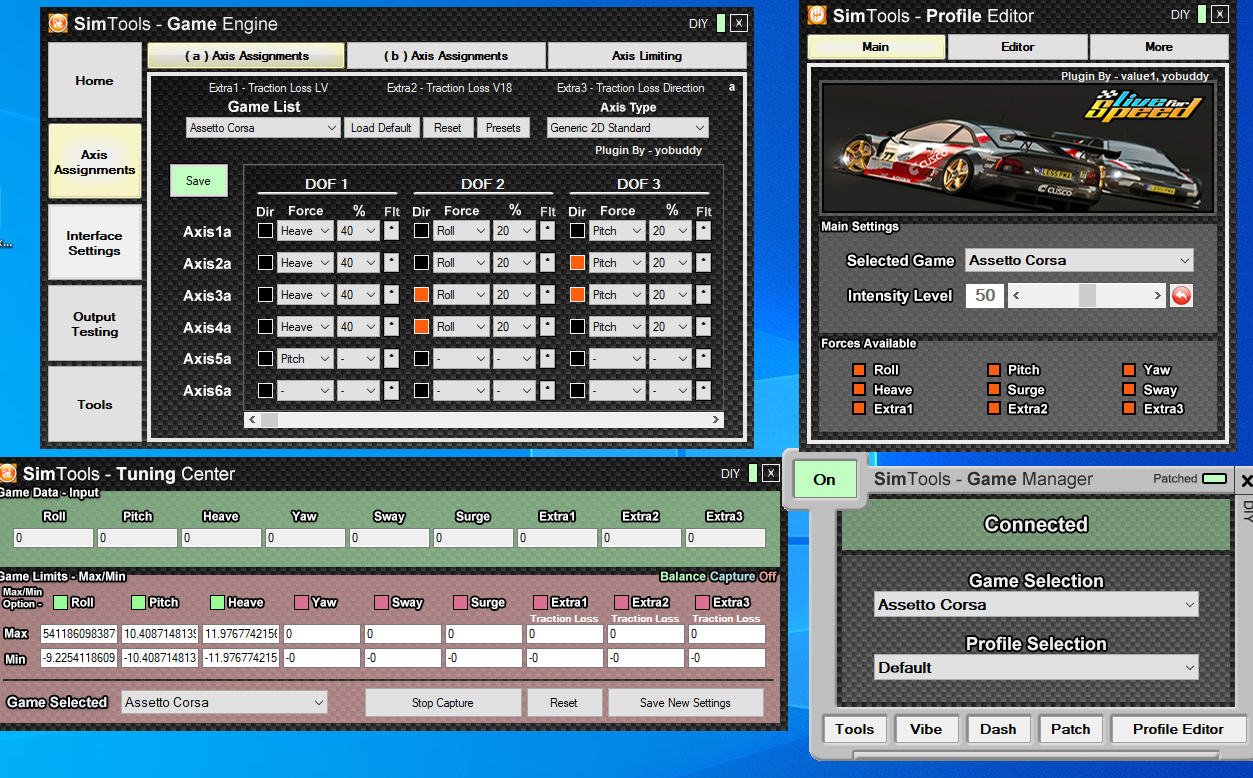Image resolution: width=1253 pixels, height=778 pixels.
Task: Open Axis2a DOF 1 filter asterisk button
Action: [391, 263]
